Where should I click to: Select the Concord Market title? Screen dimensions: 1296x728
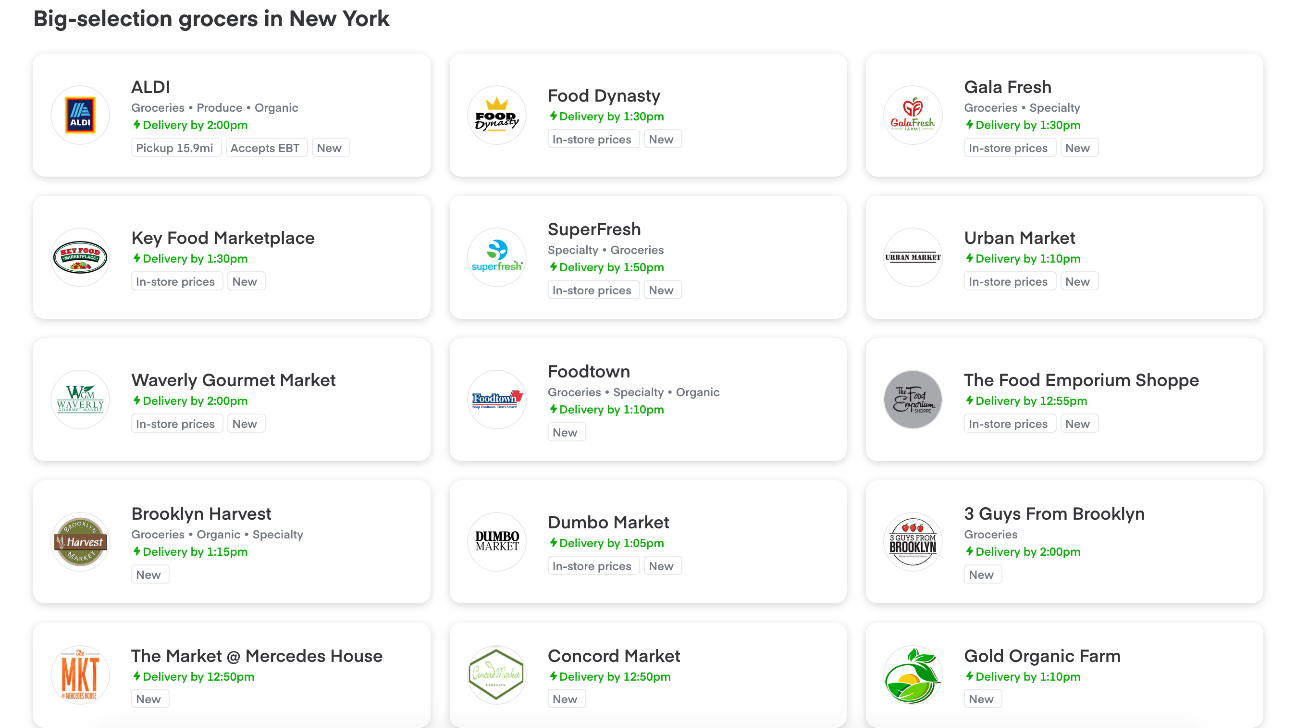click(x=614, y=656)
